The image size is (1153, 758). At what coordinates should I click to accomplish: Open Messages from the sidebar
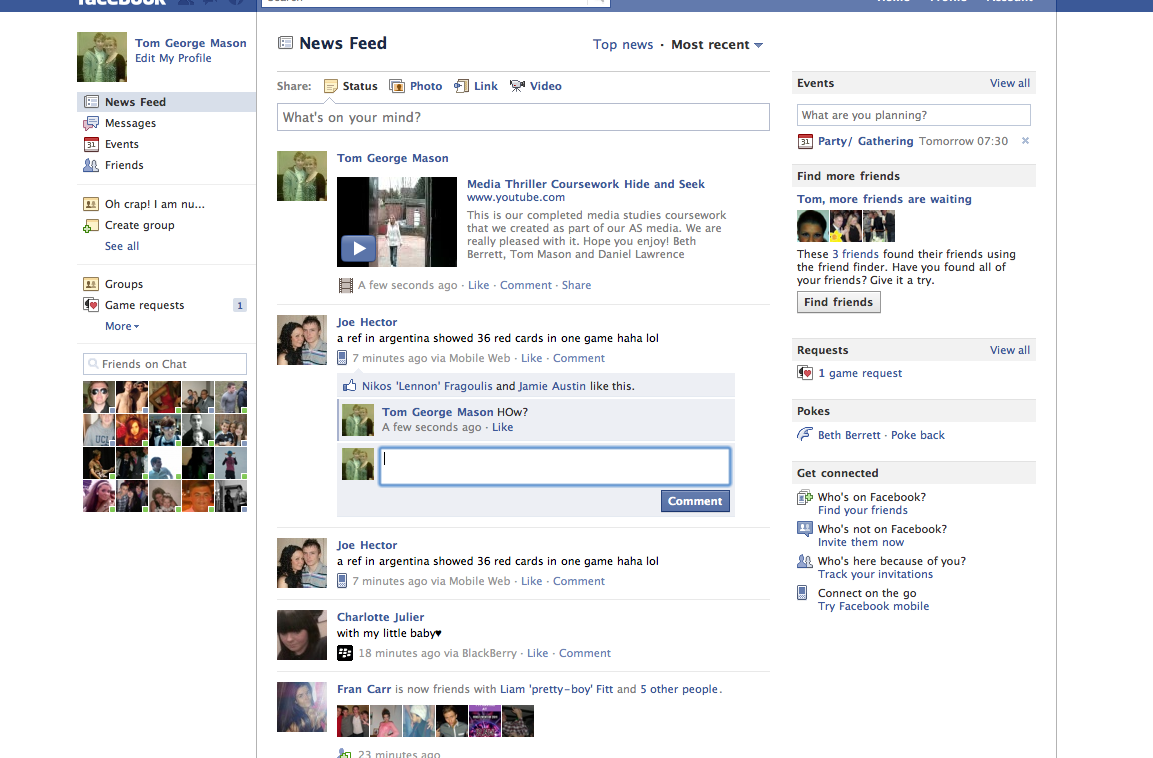[130, 124]
